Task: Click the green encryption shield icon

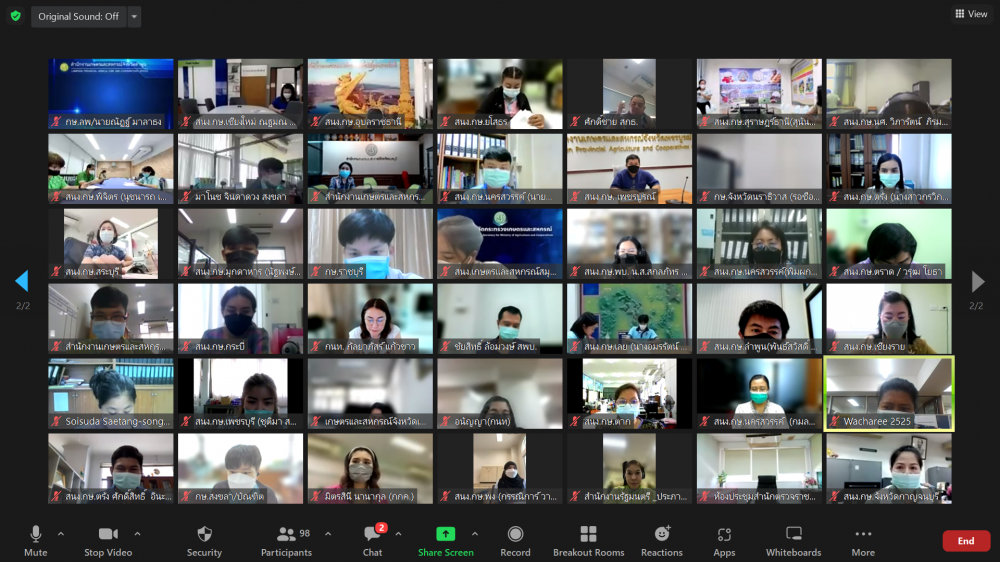Action: click(x=15, y=16)
